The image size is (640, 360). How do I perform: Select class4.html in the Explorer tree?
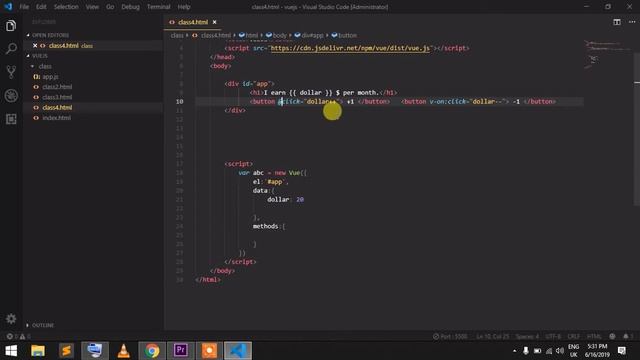tap(57, 107)
